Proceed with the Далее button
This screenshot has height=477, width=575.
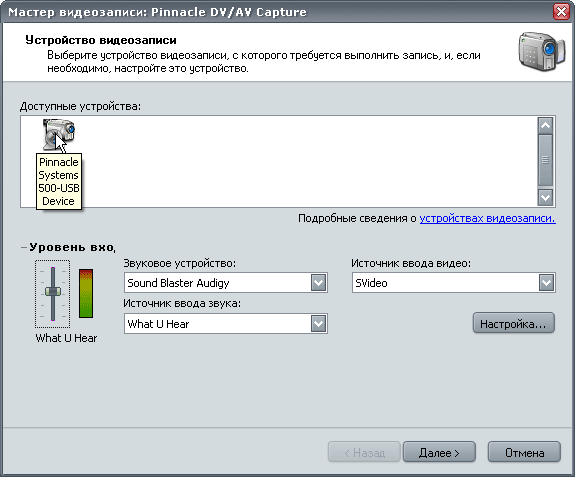[x=439, y=452]
